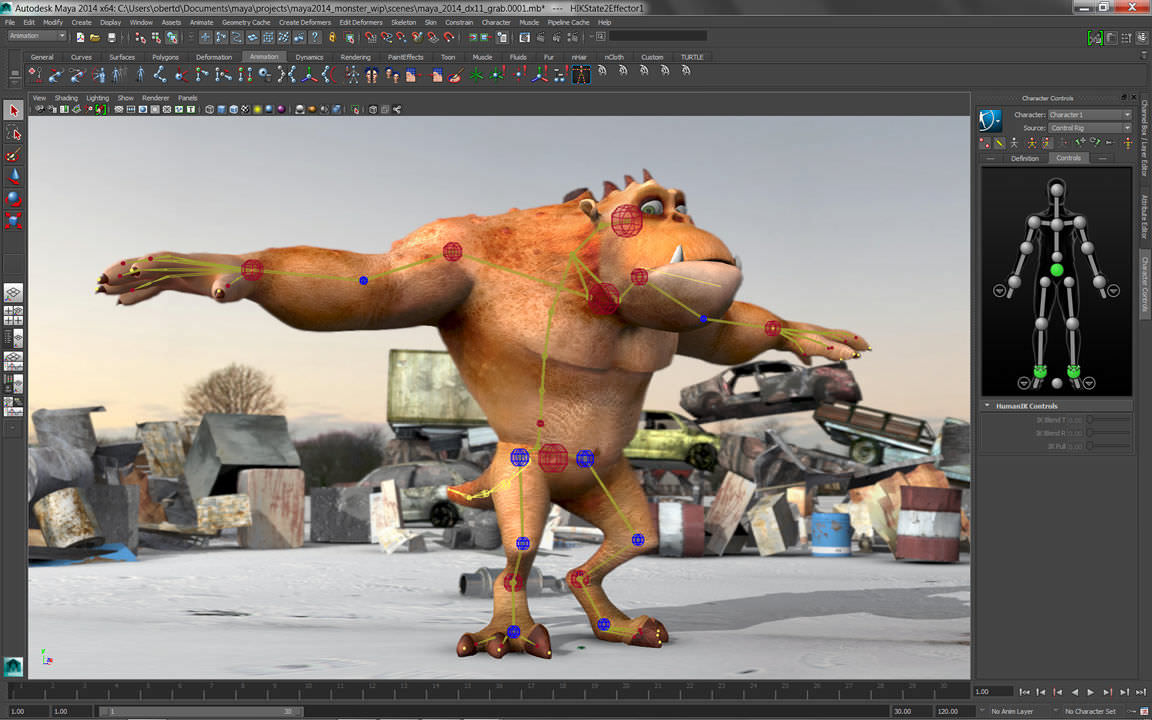
Task: Open the menu set dropdown showing Animation
Action: 37,35
